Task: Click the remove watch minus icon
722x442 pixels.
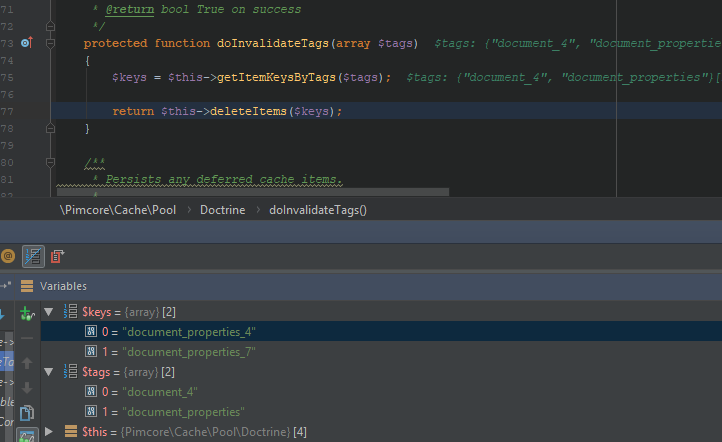Action: [27, 338]
